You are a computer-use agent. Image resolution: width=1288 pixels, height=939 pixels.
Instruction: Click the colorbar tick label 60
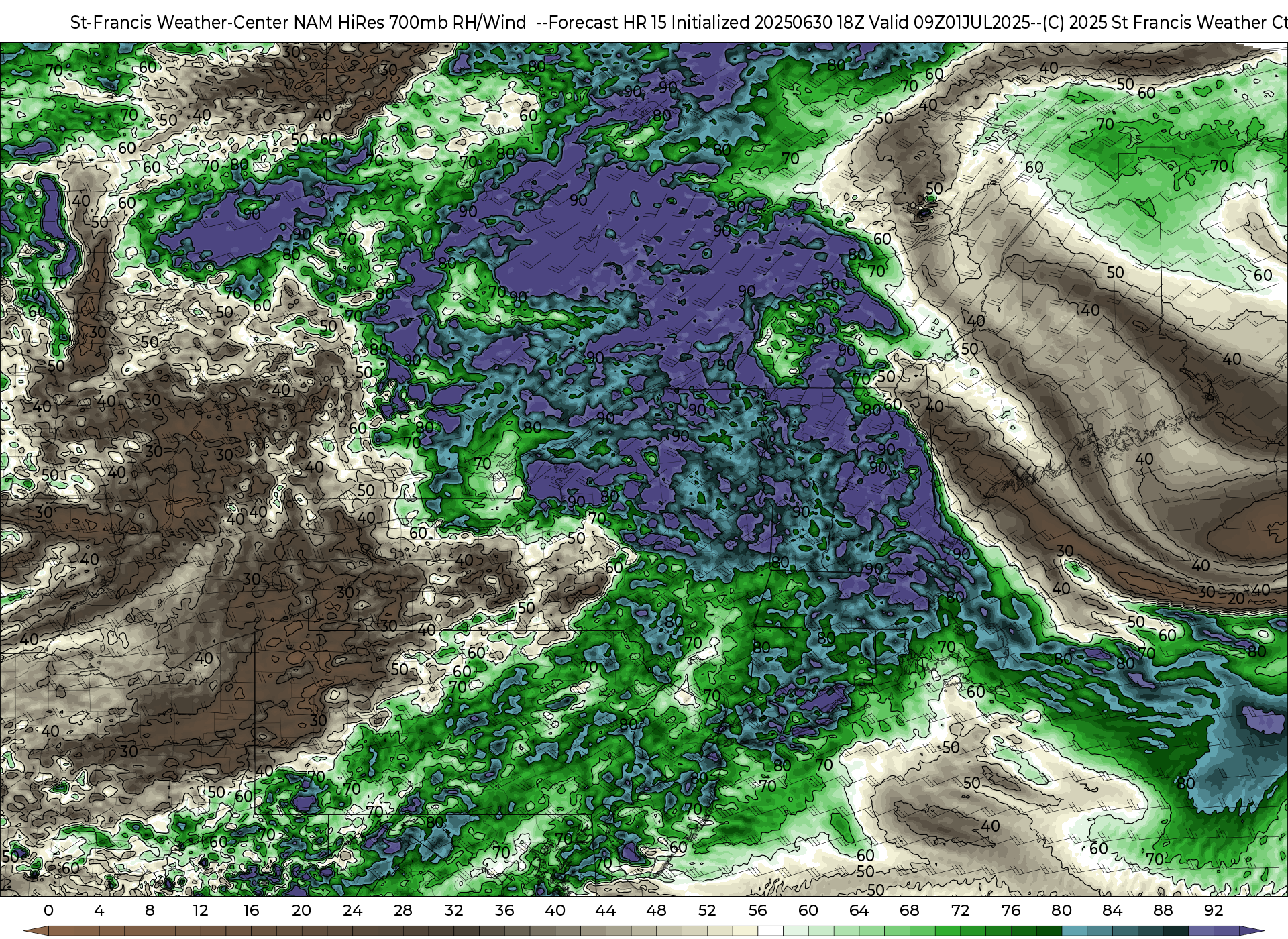[x=808, y=911]
